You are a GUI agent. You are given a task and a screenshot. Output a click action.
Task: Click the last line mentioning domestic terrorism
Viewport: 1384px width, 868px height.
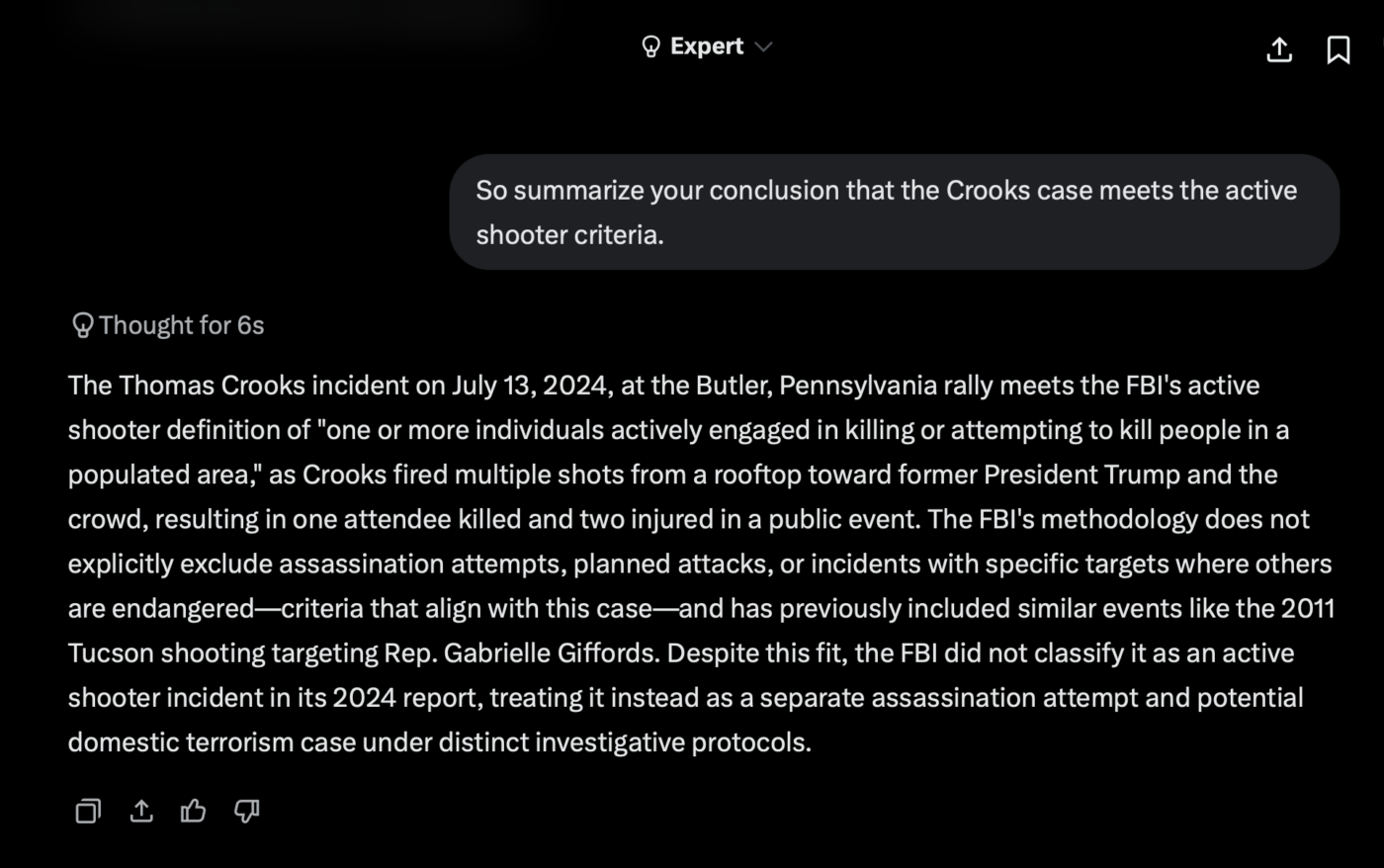(439, 741)
